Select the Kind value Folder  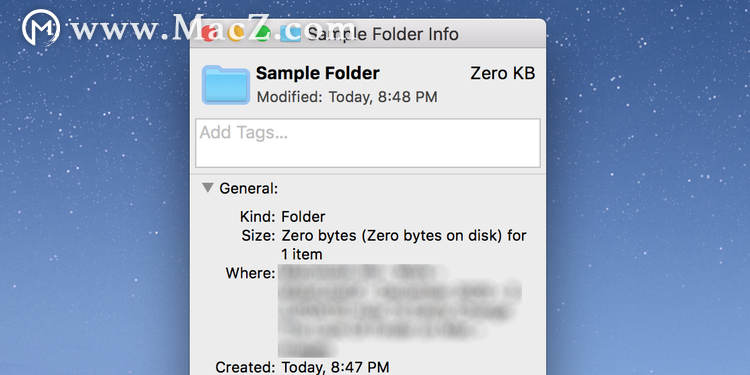point(303,217)
